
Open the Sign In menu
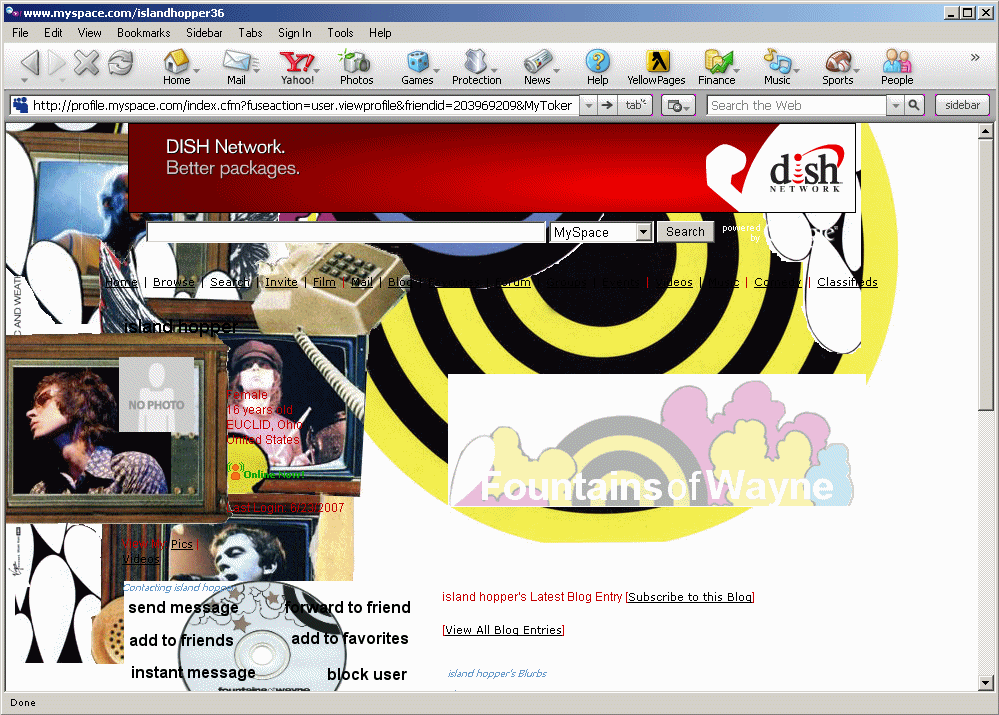click(x=294, y=33)
